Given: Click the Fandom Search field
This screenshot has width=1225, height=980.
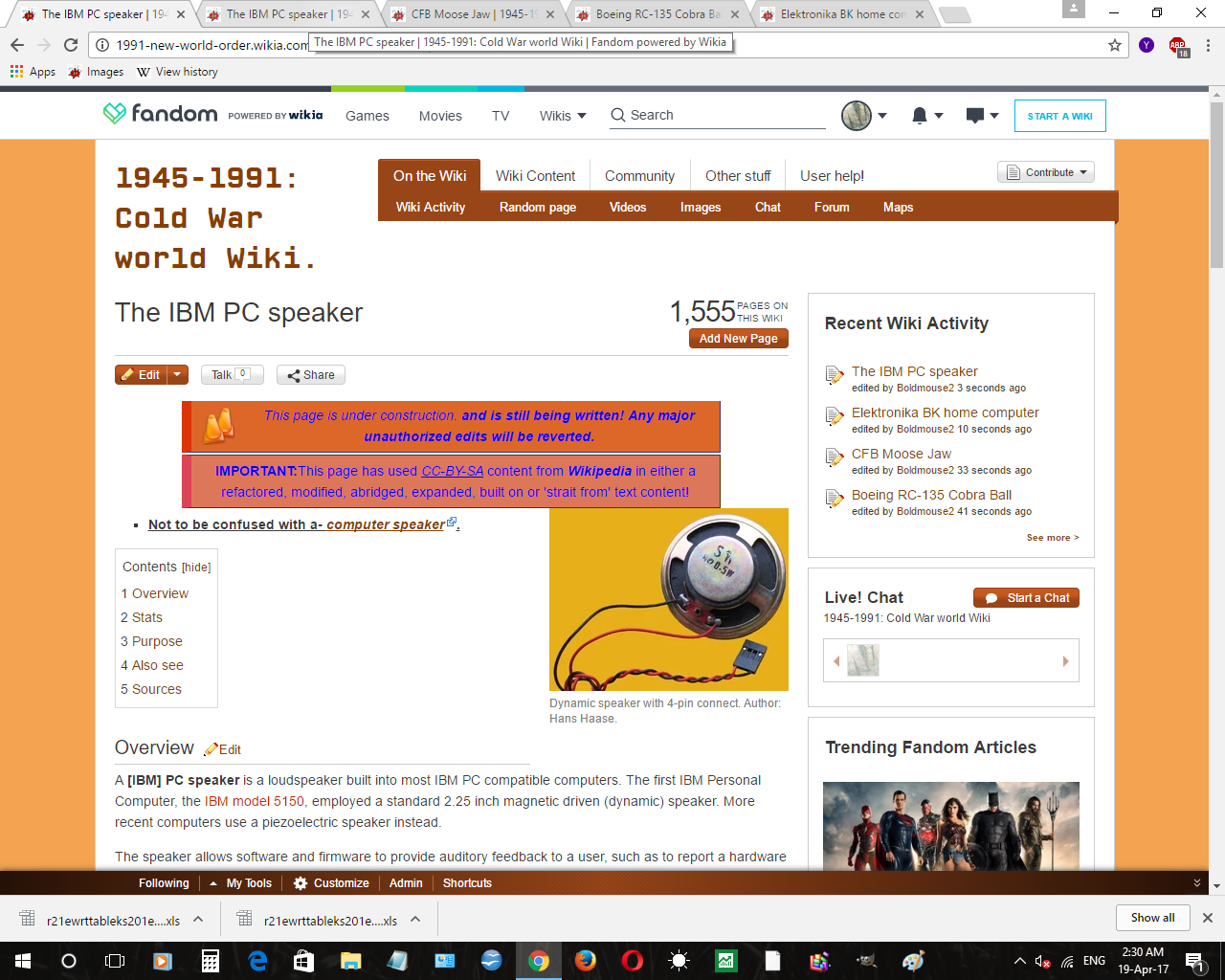Looking at the screenshot, I should point(718,115).
